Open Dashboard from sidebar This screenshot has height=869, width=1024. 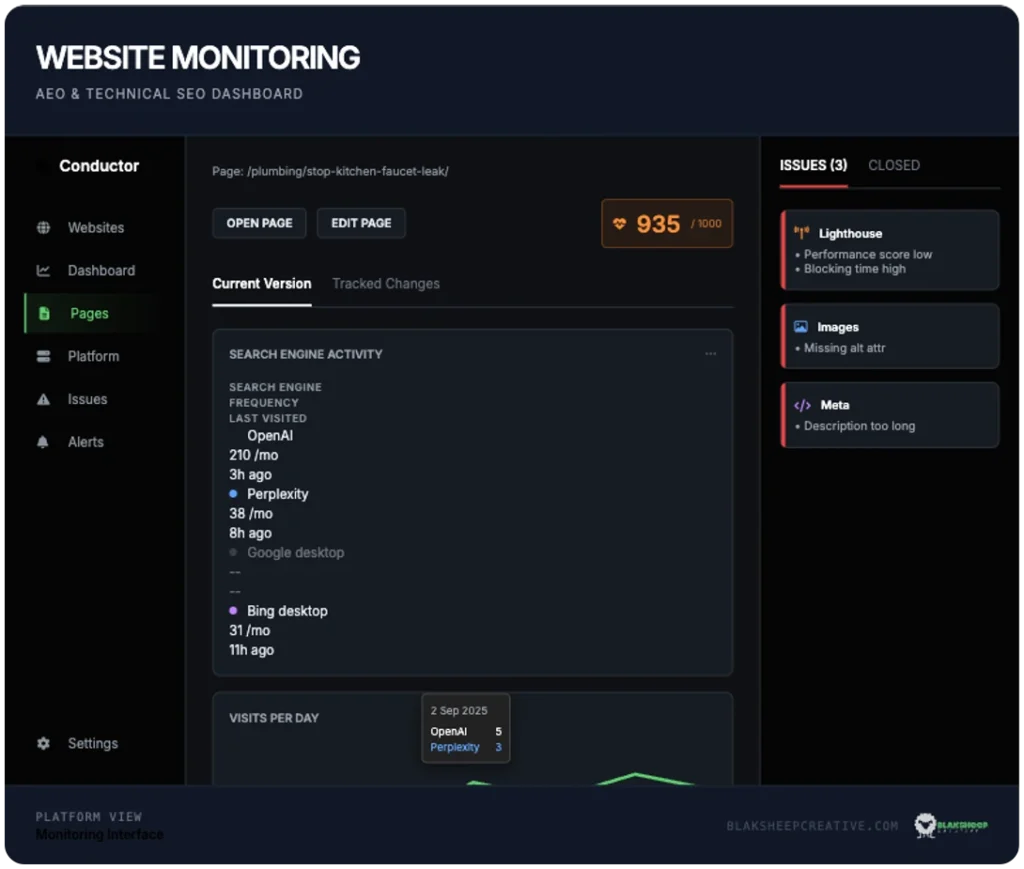[101, 270]
